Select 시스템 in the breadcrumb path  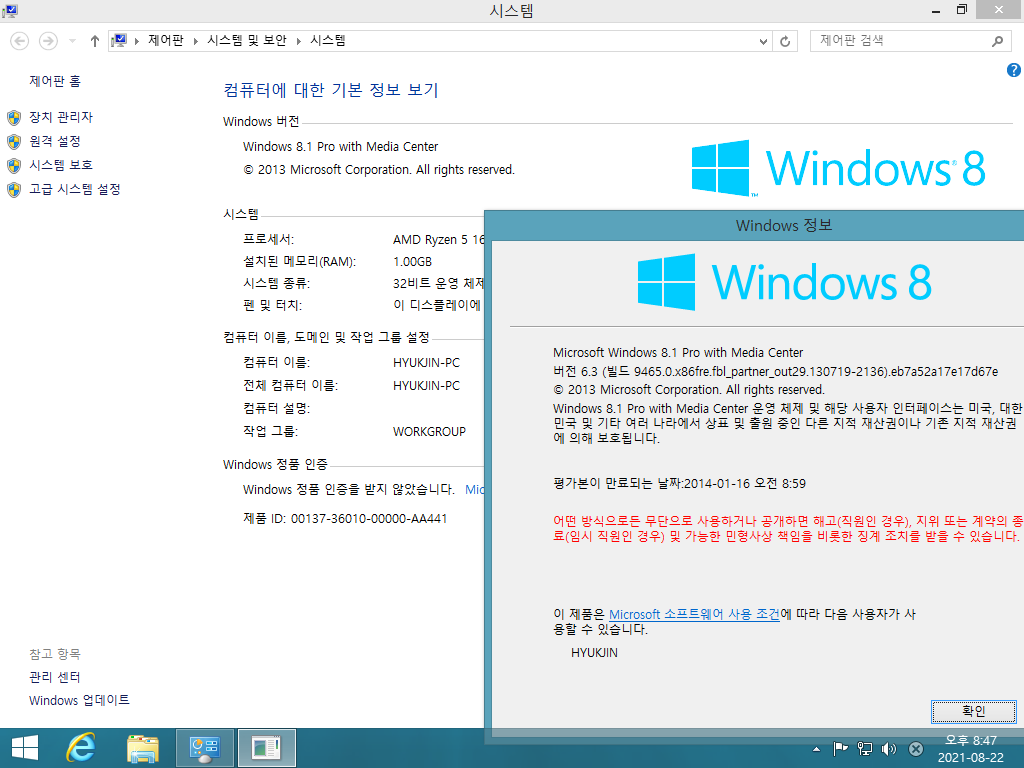(x=328, y=40)
